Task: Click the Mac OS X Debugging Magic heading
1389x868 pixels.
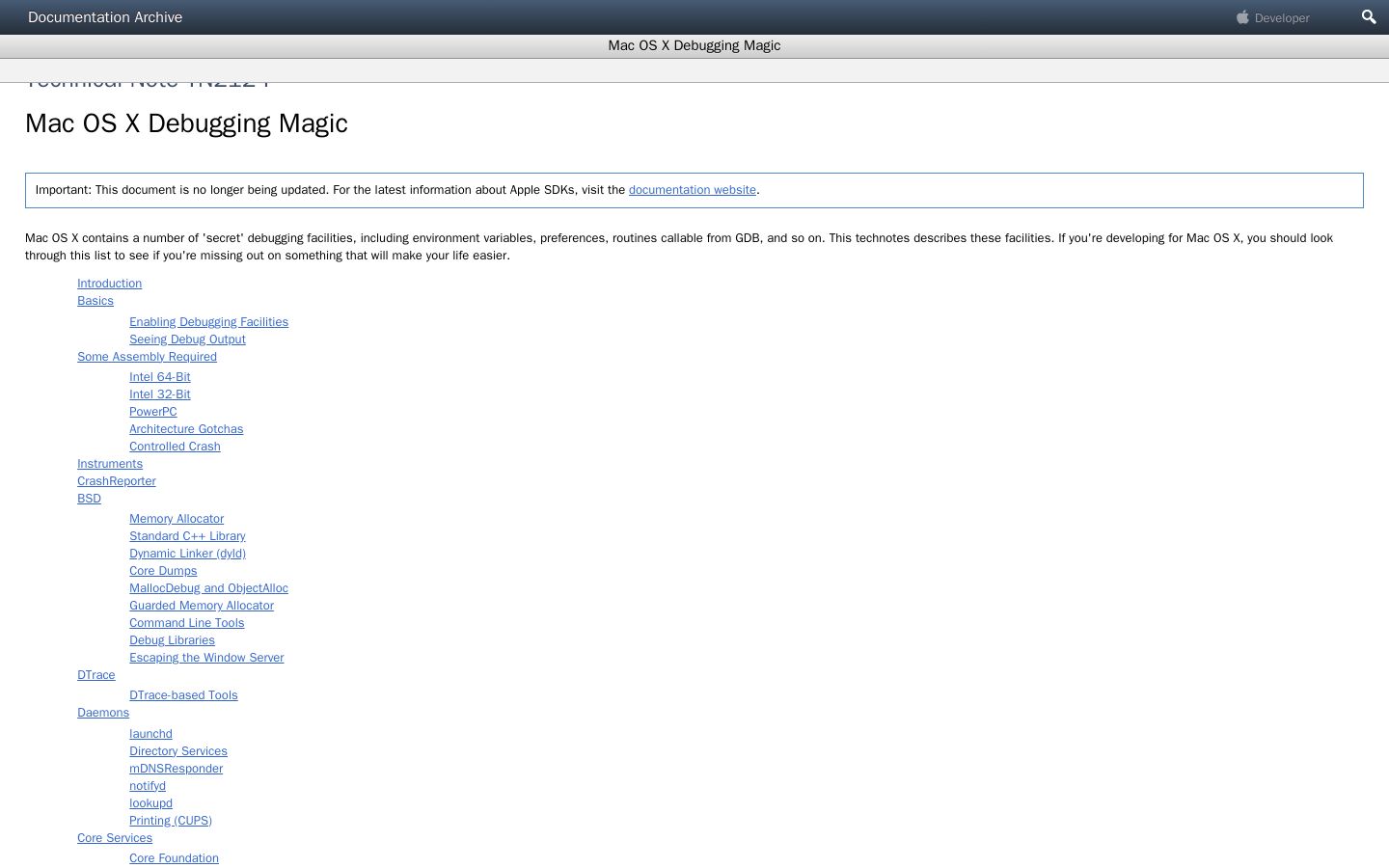Action: pyautogui.click(x=186, y=123)
